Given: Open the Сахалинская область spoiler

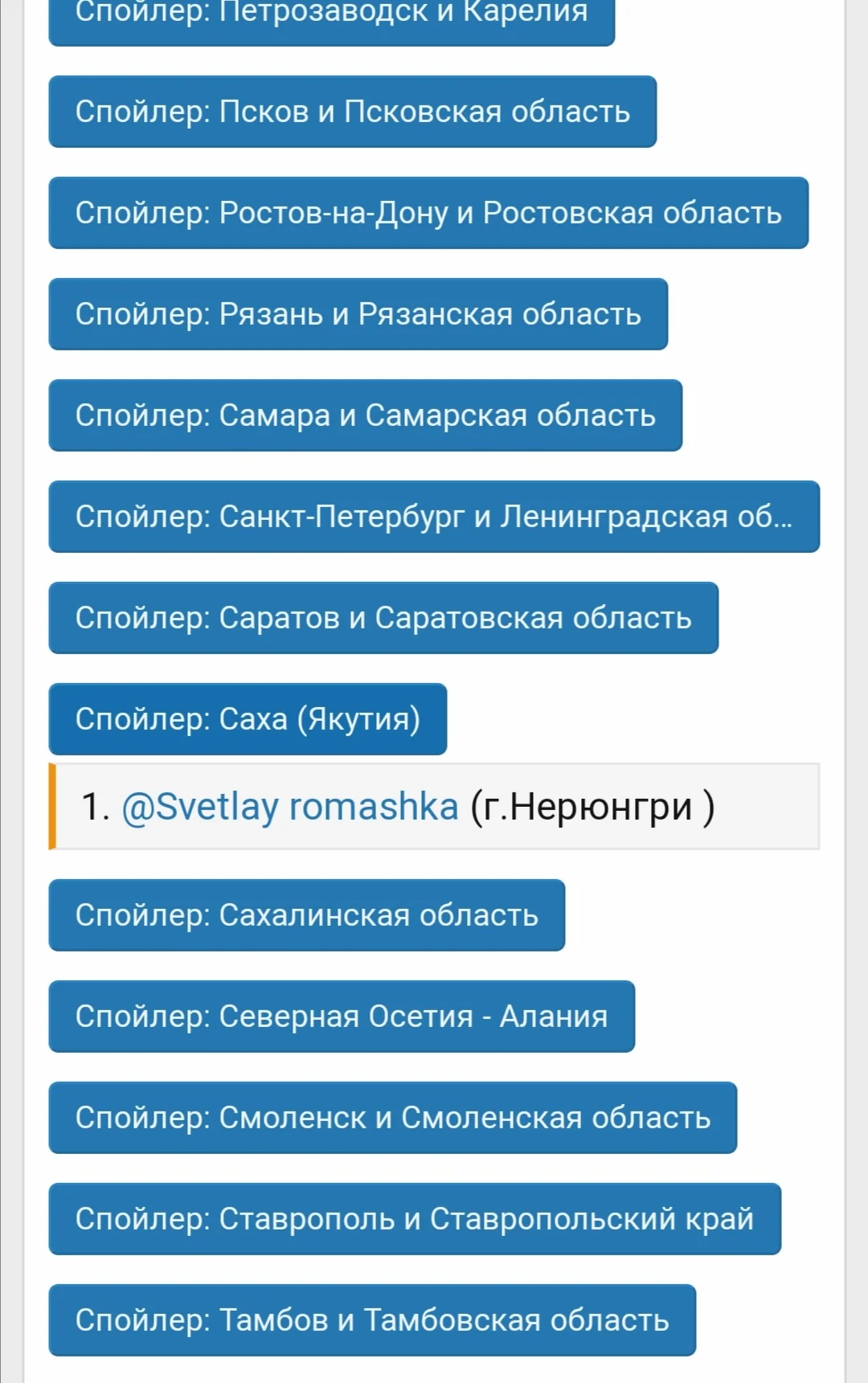Looking at the screenshot, I should point(308,915).
